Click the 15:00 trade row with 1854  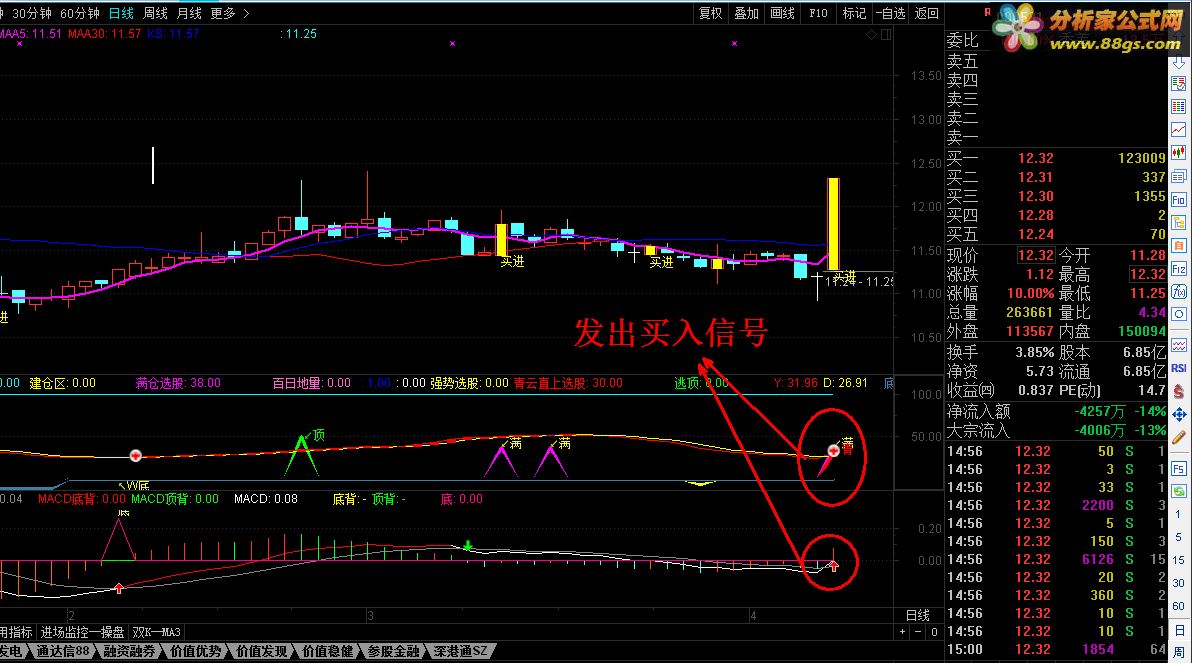(x=1055, y=649)
